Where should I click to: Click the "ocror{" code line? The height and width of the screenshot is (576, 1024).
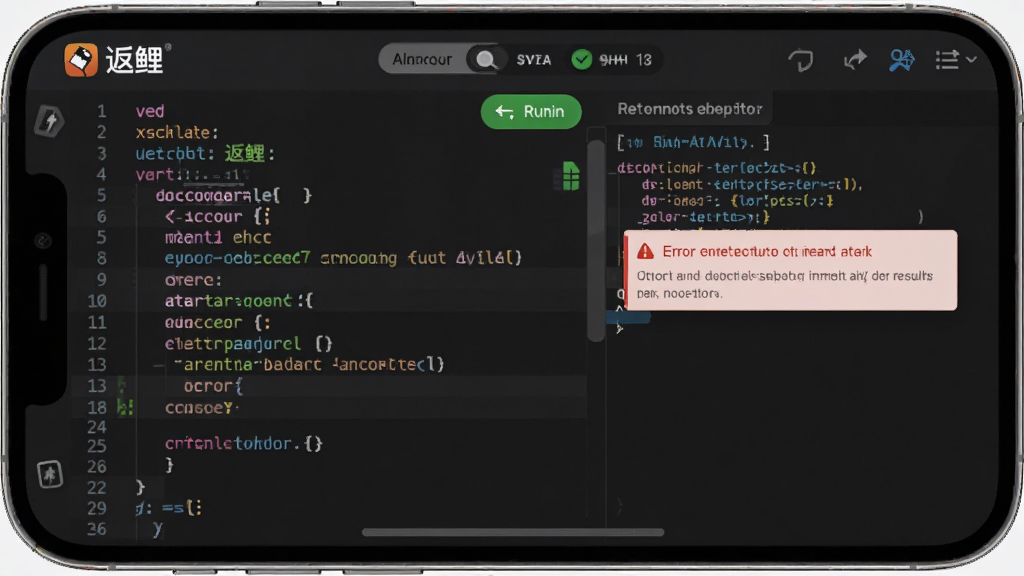coord(213,387)
